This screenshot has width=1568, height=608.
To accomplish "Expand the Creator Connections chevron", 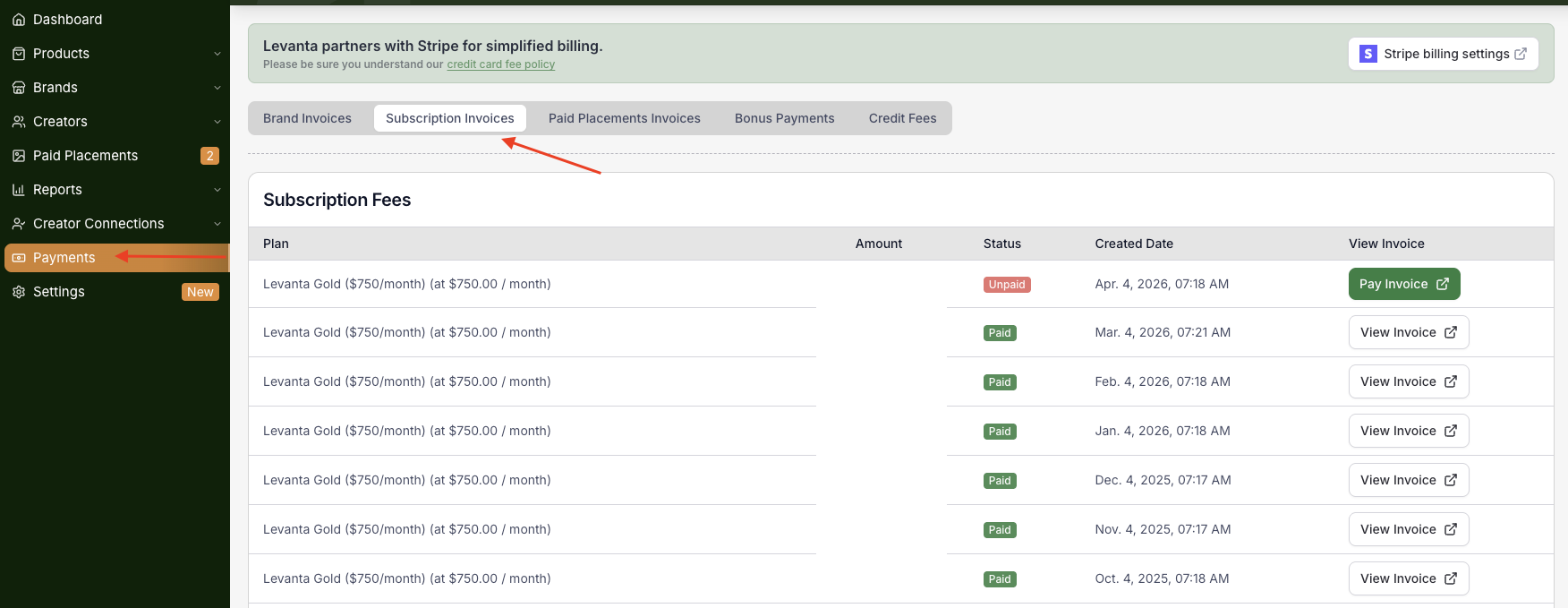I will [x=217, y=224].
